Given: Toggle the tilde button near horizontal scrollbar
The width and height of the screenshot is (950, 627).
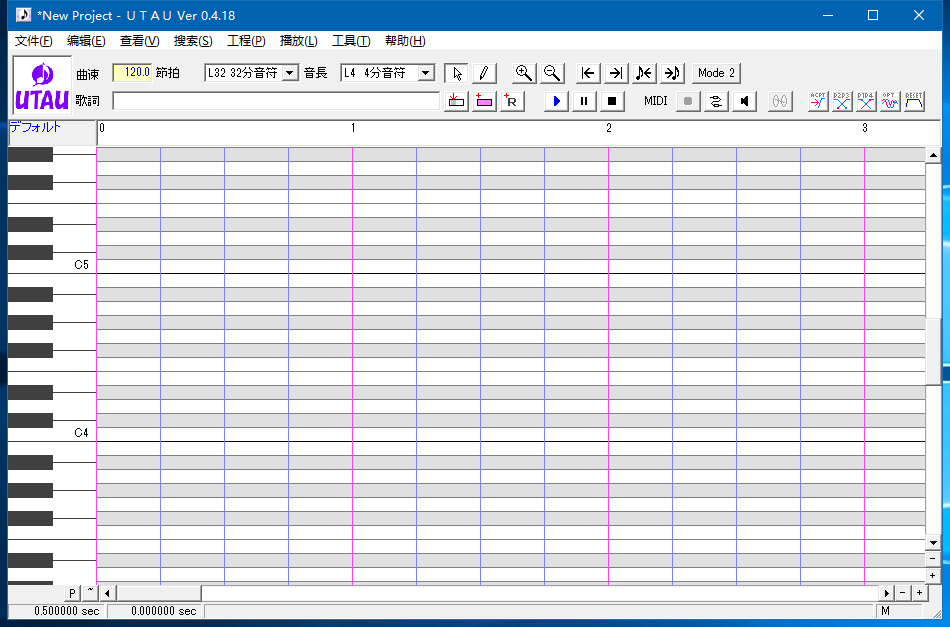Looking at the screenshot, I should tap(89, 593).
